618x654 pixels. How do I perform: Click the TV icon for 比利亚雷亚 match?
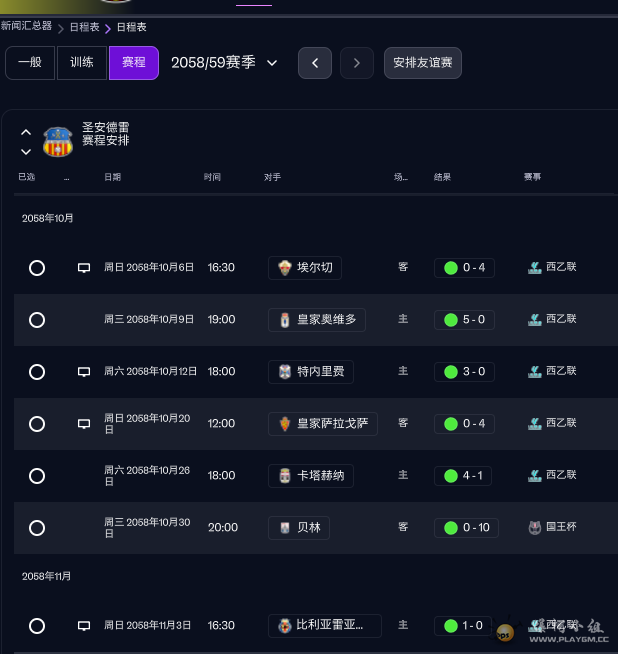(x=84, y=626)
